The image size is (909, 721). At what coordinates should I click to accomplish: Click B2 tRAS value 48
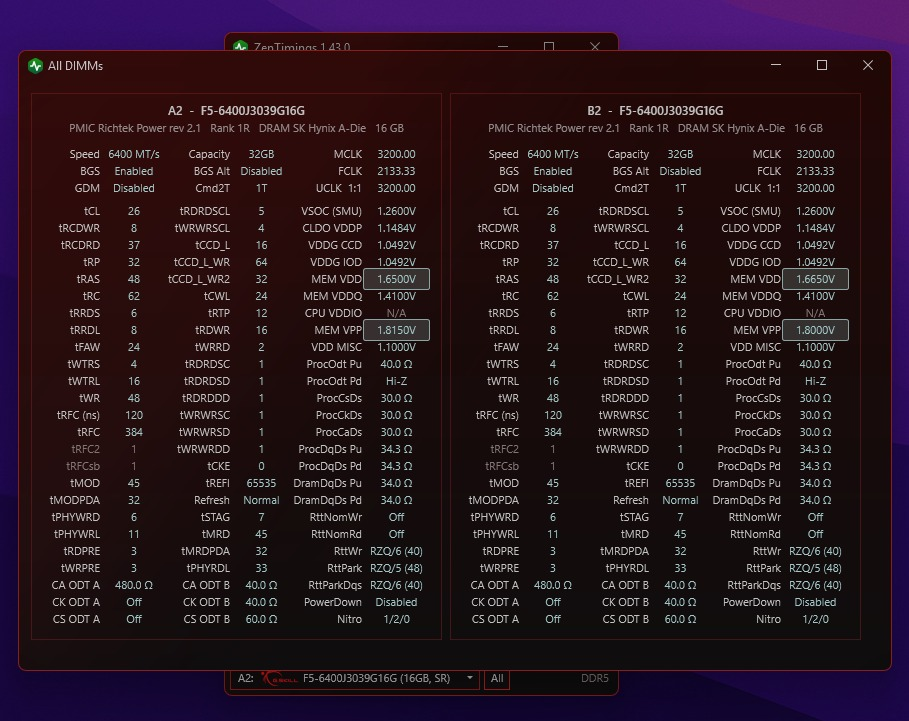[552, 279]
